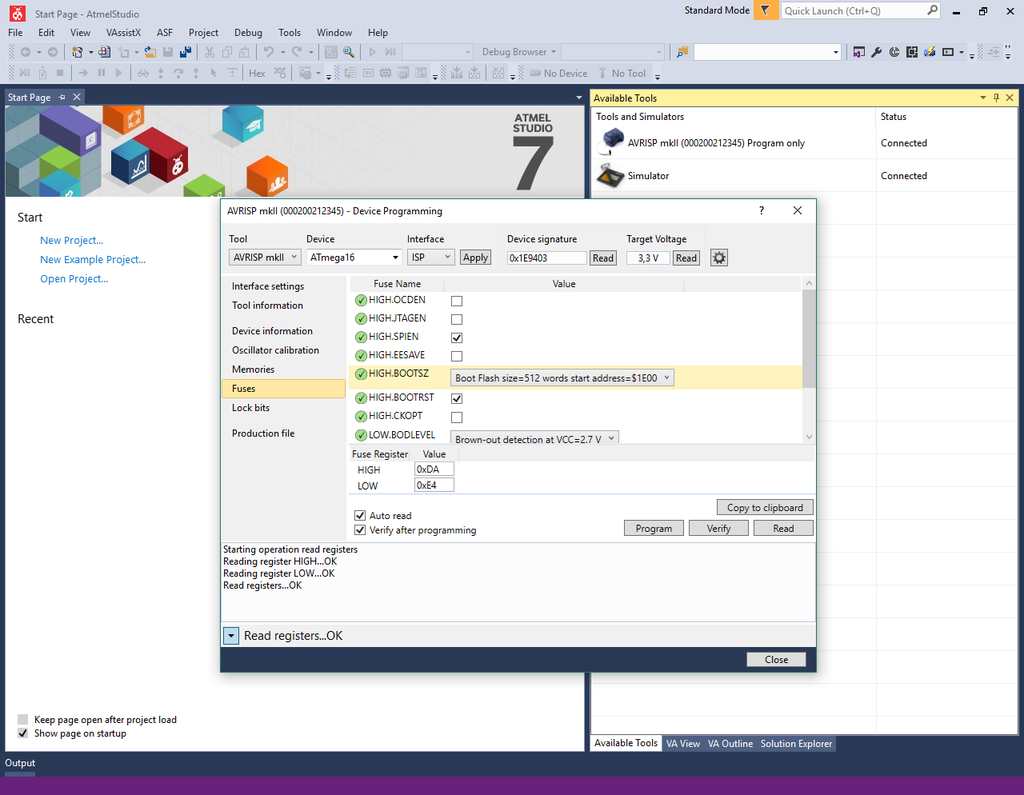Uncheck Verify after programming checkbox
The image size is (1024, 795).
coord(360,530)
